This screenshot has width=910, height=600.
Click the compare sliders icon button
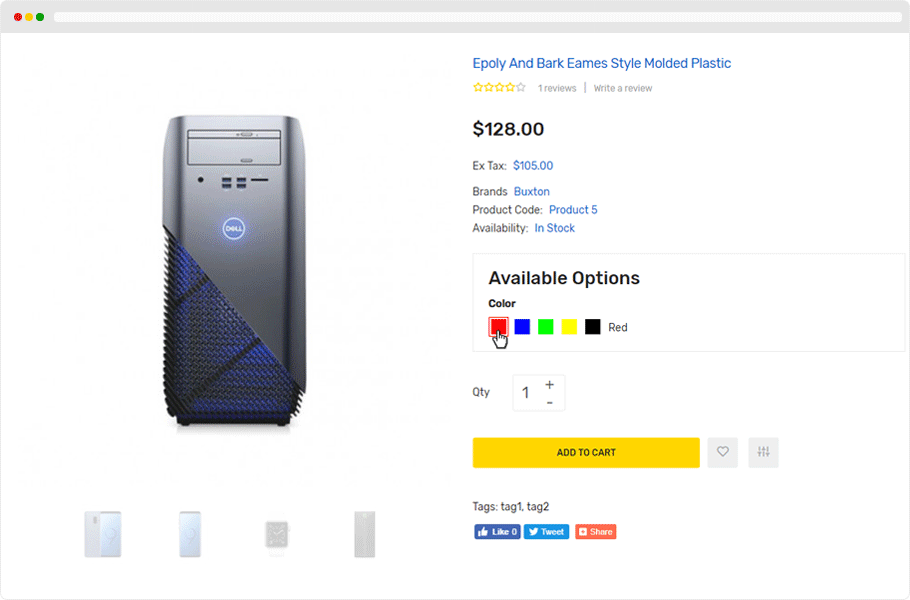pyautogui.click(x=763, y=452)
